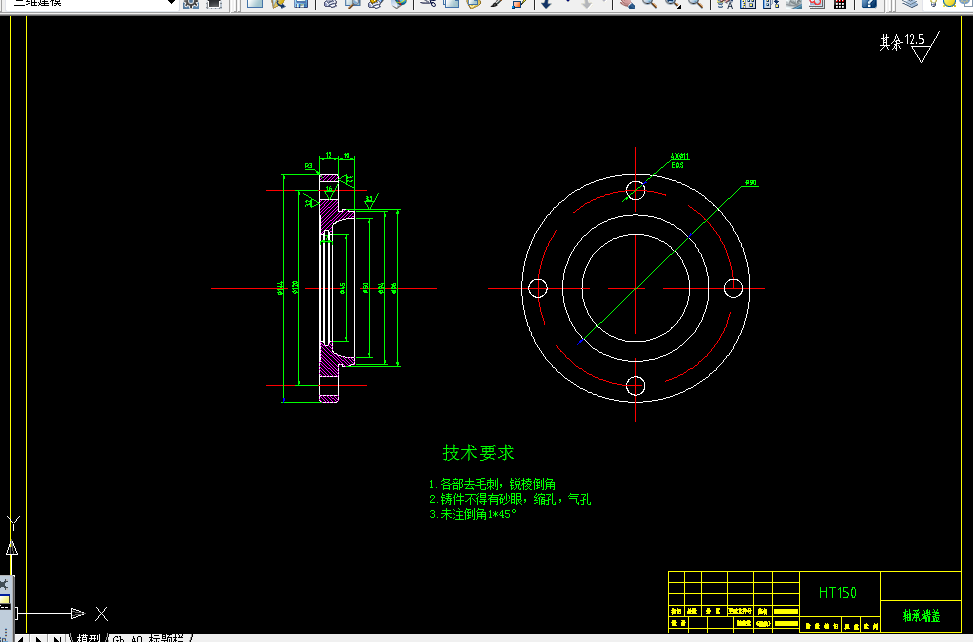Viewport: 973px width, 642px height.
Task: Switch to the 模型 layout tab
Action: tap(87, 638)
